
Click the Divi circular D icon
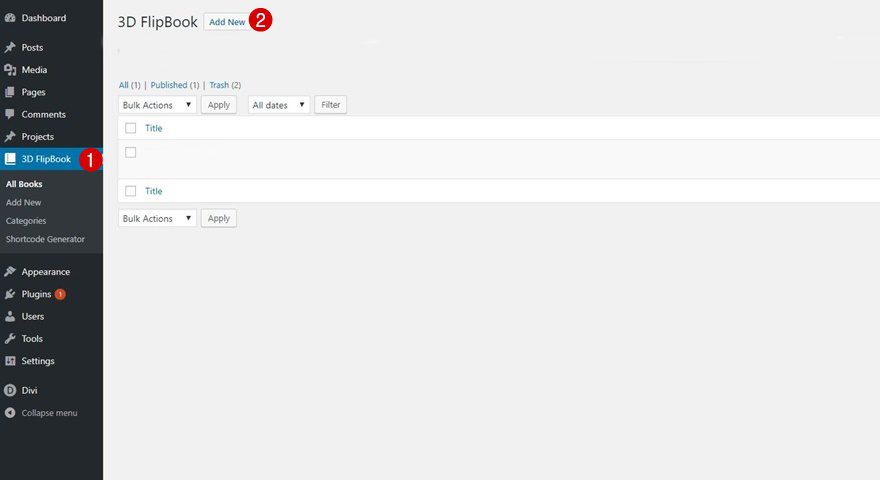click(x=10, y=391)
